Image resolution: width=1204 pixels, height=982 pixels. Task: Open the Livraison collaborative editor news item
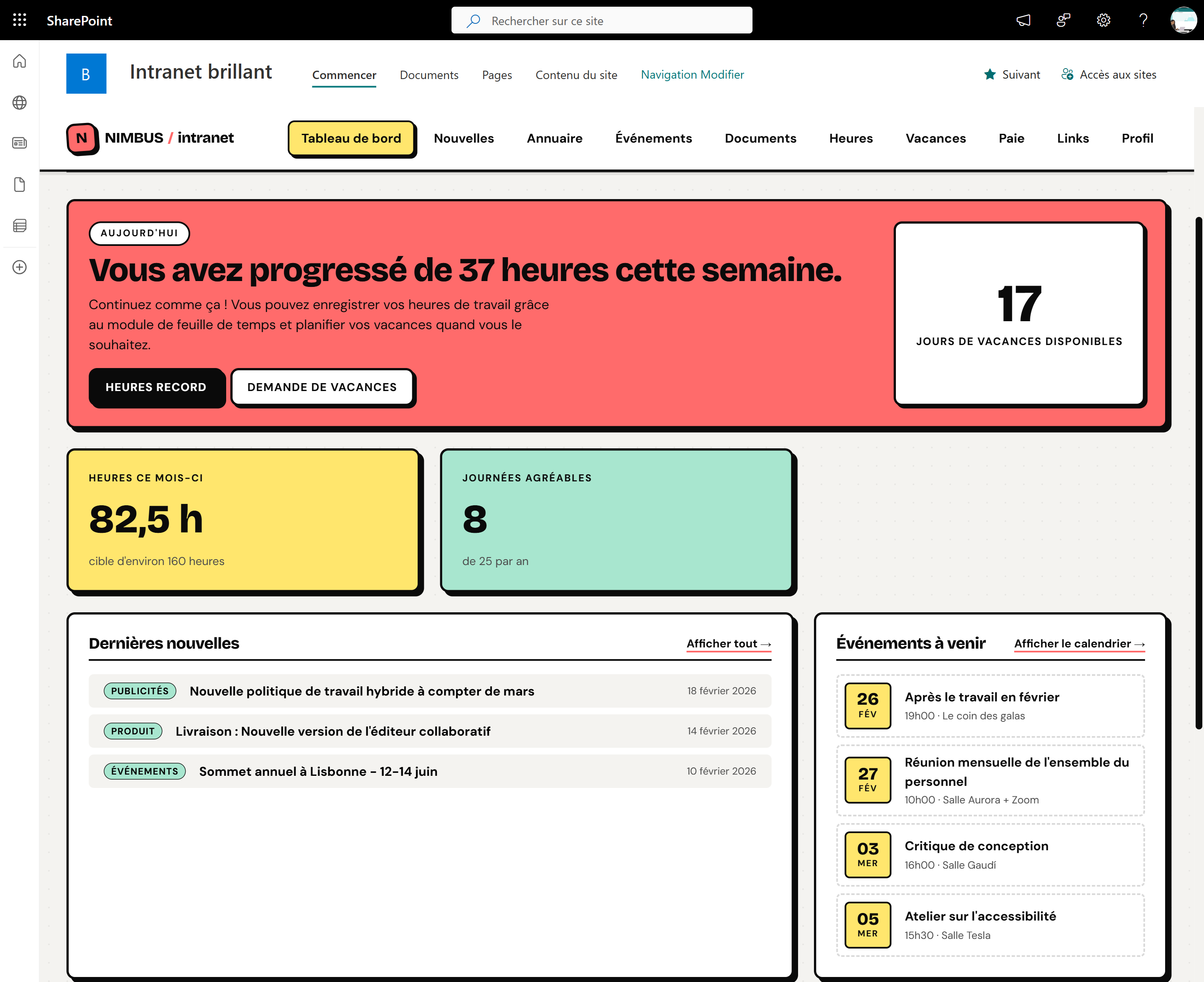(430, 731)
